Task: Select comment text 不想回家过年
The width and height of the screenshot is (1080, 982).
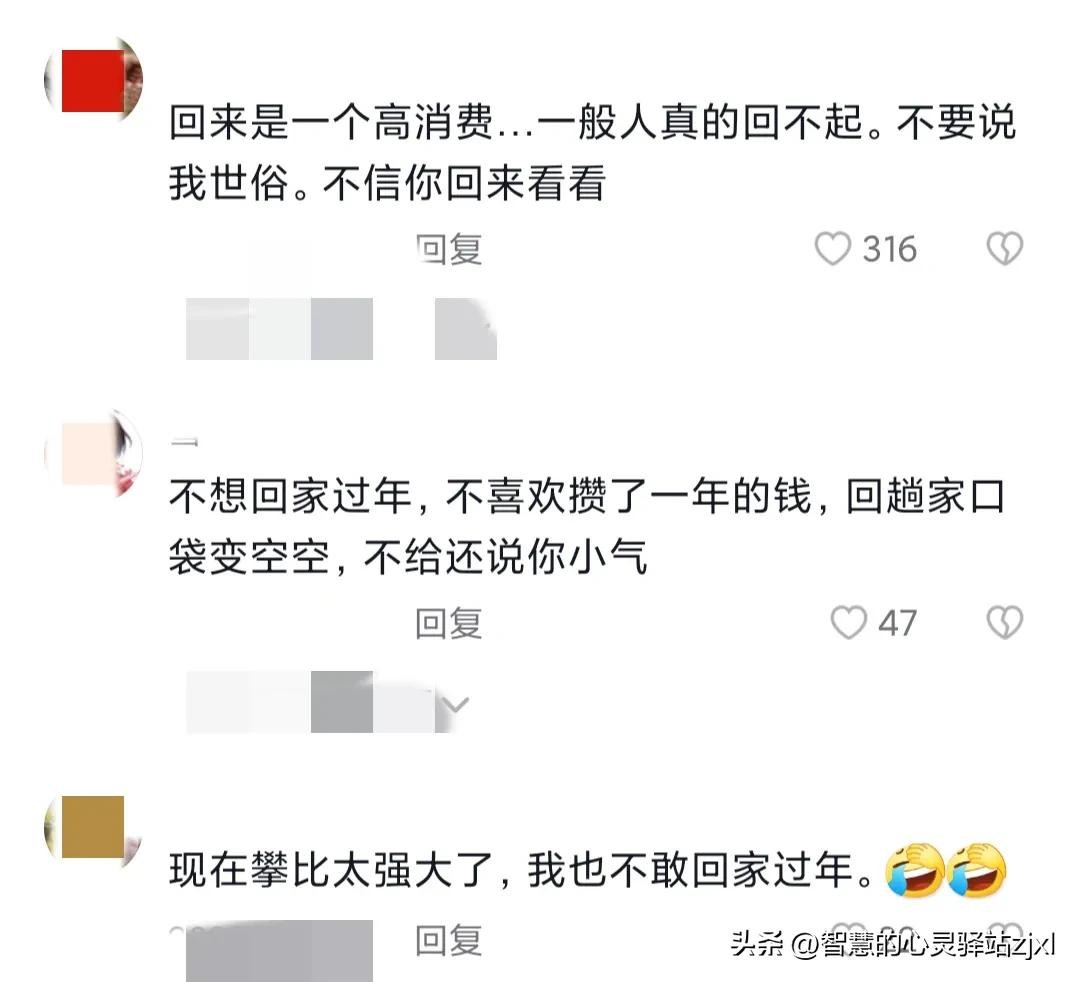Action: [291, 496]
